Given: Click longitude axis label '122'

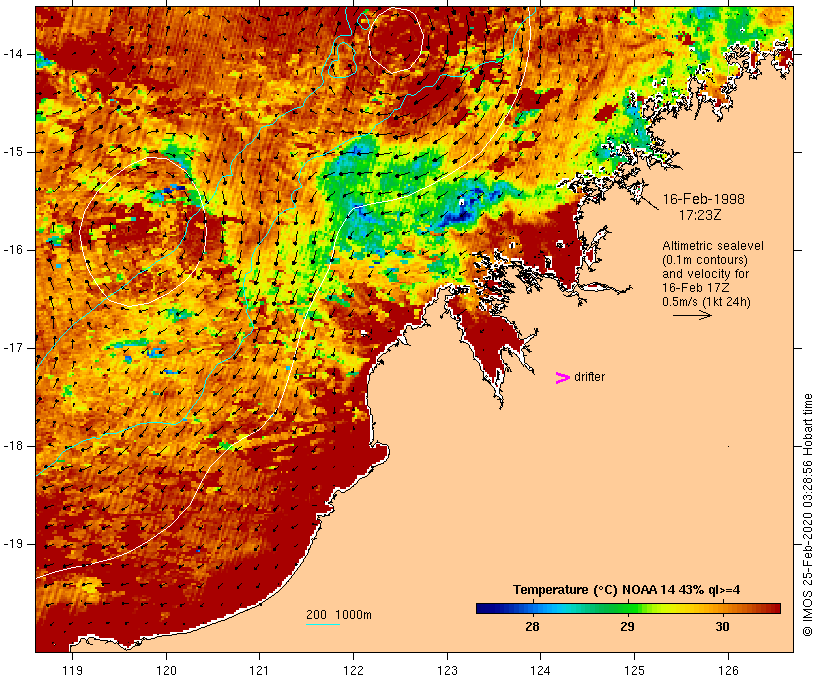Looking at the screenshot, I should pos(353,670).
